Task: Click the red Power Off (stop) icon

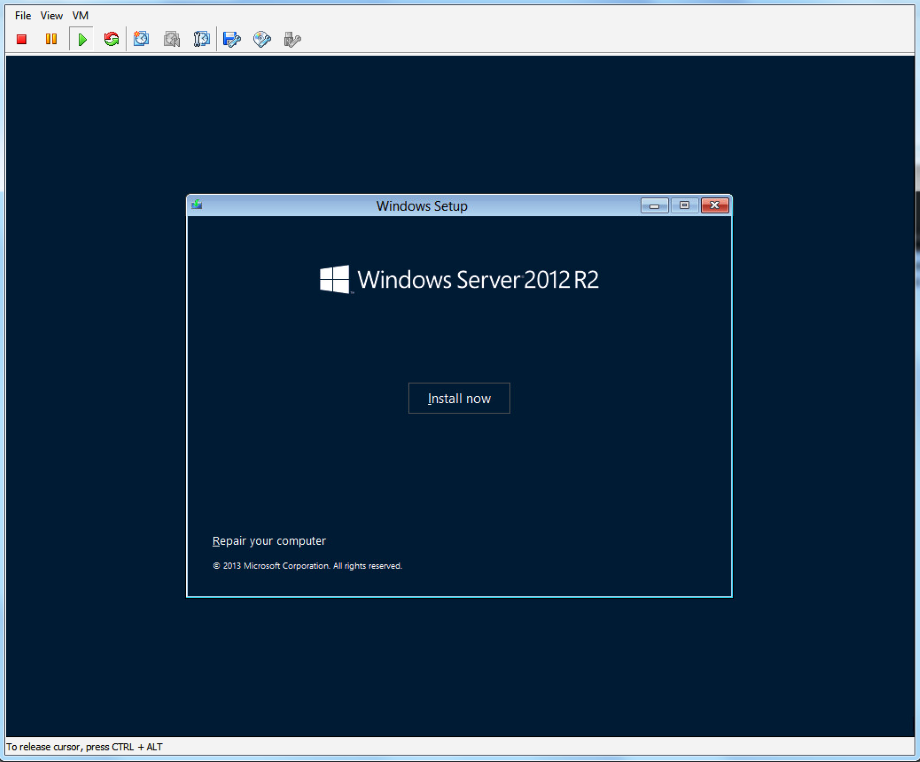Action: pyautogui.click(x=22, y=39)
